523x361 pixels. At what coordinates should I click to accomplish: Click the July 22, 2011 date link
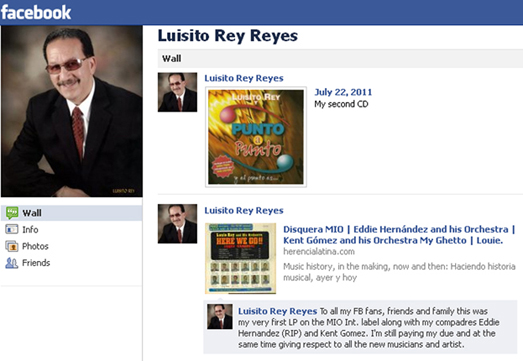343,92
